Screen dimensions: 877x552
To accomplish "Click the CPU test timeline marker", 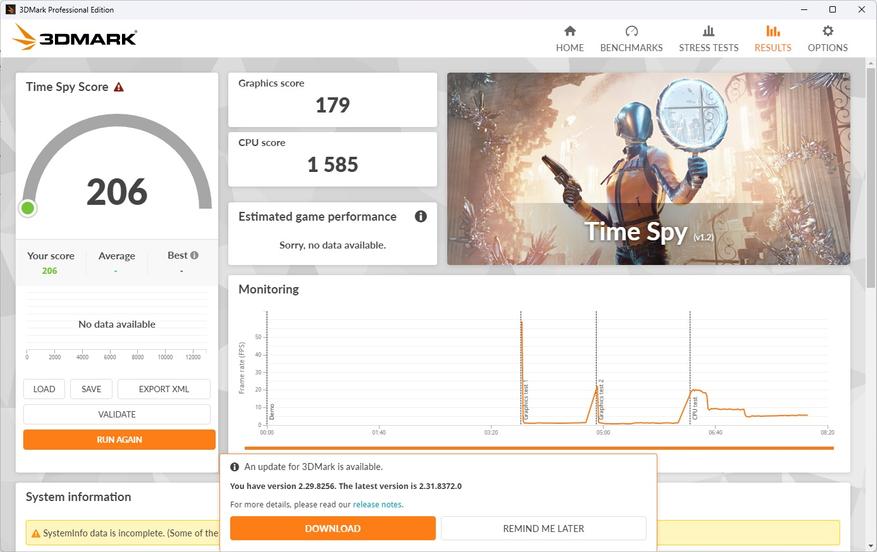I will (x=695, y=408).
